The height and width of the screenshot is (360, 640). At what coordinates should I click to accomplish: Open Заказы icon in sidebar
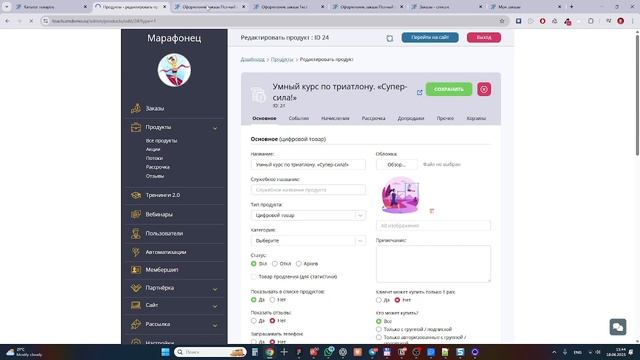136,108
